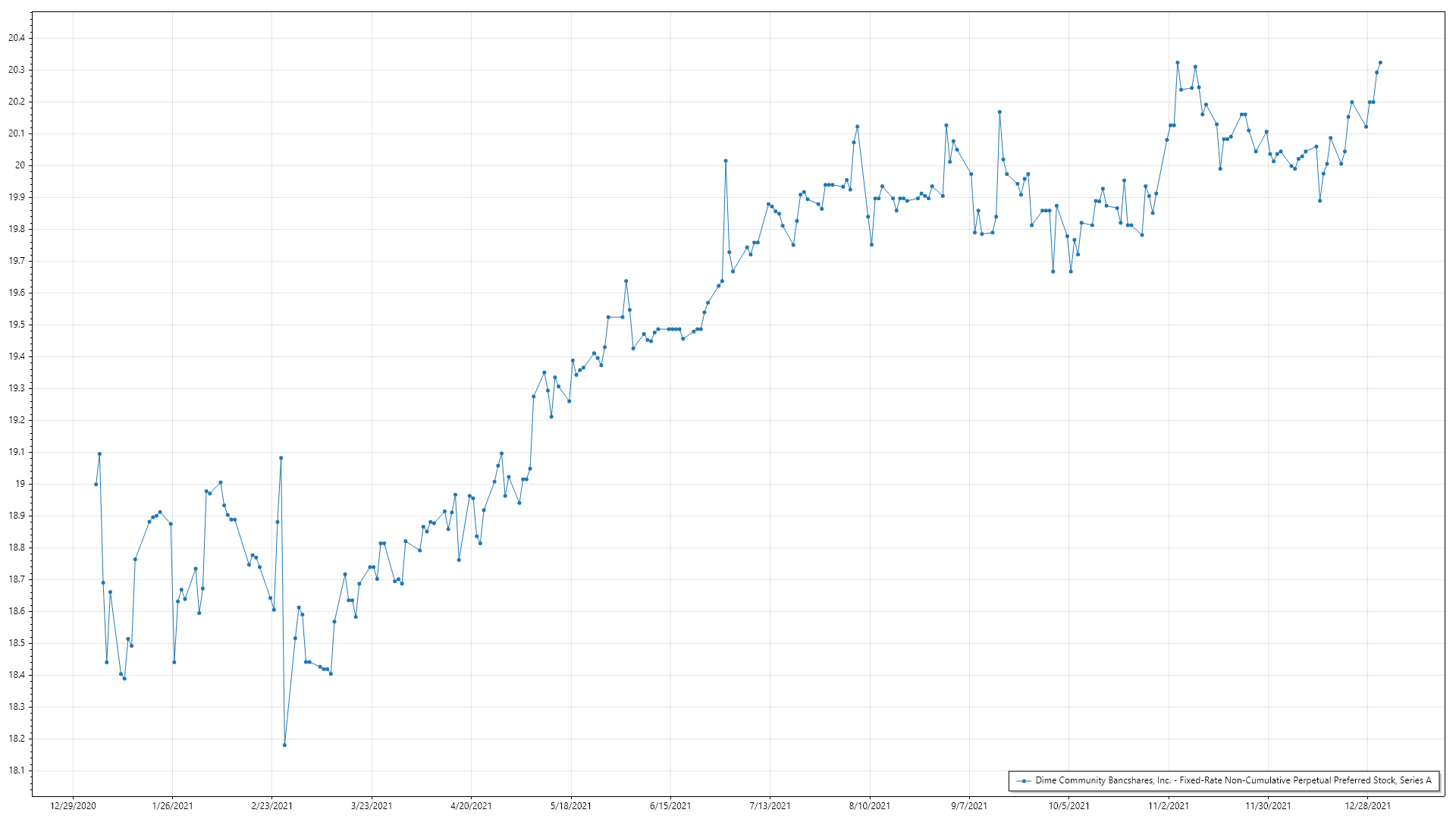1456x819 pixels.
Task: Click the 20.4 y-axis label
Action: 17,38
